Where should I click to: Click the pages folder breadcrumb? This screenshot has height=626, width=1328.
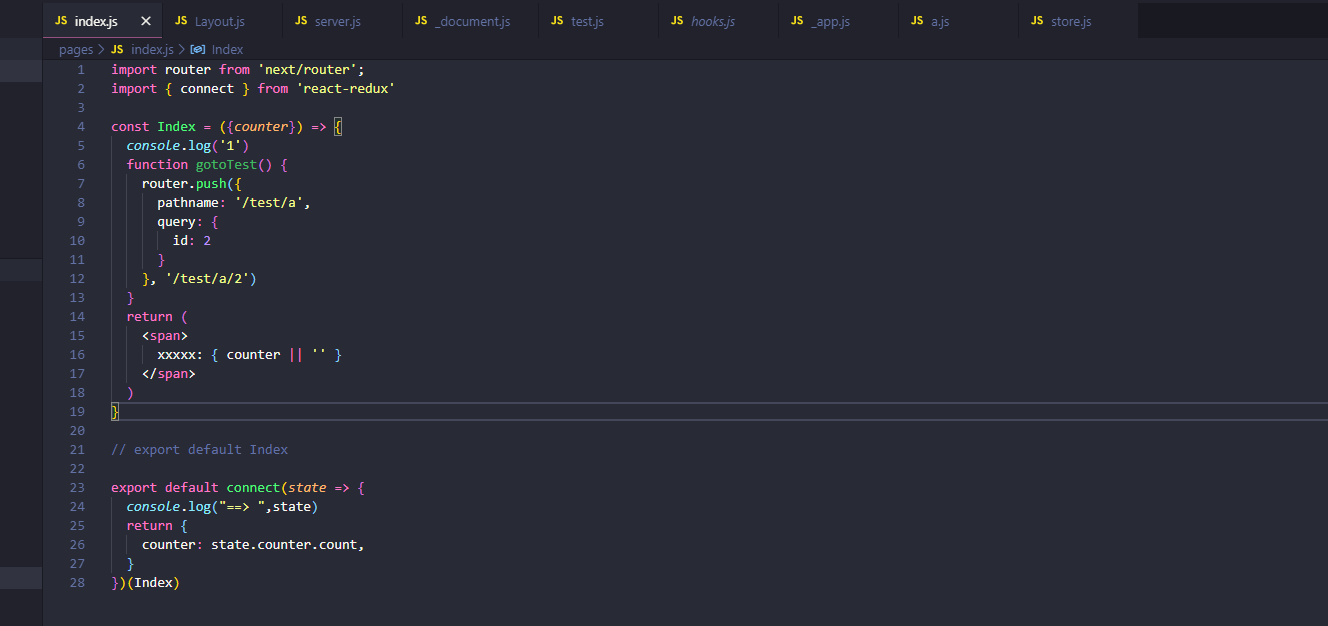[76, 49]
